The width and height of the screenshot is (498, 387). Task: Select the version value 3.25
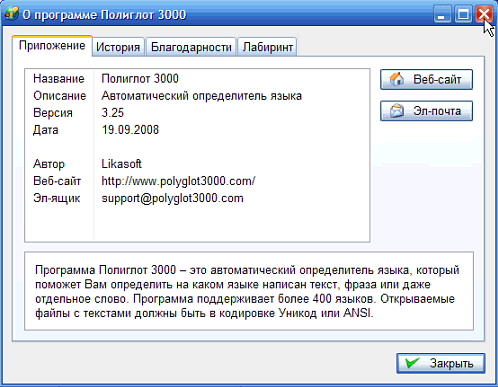113,113
